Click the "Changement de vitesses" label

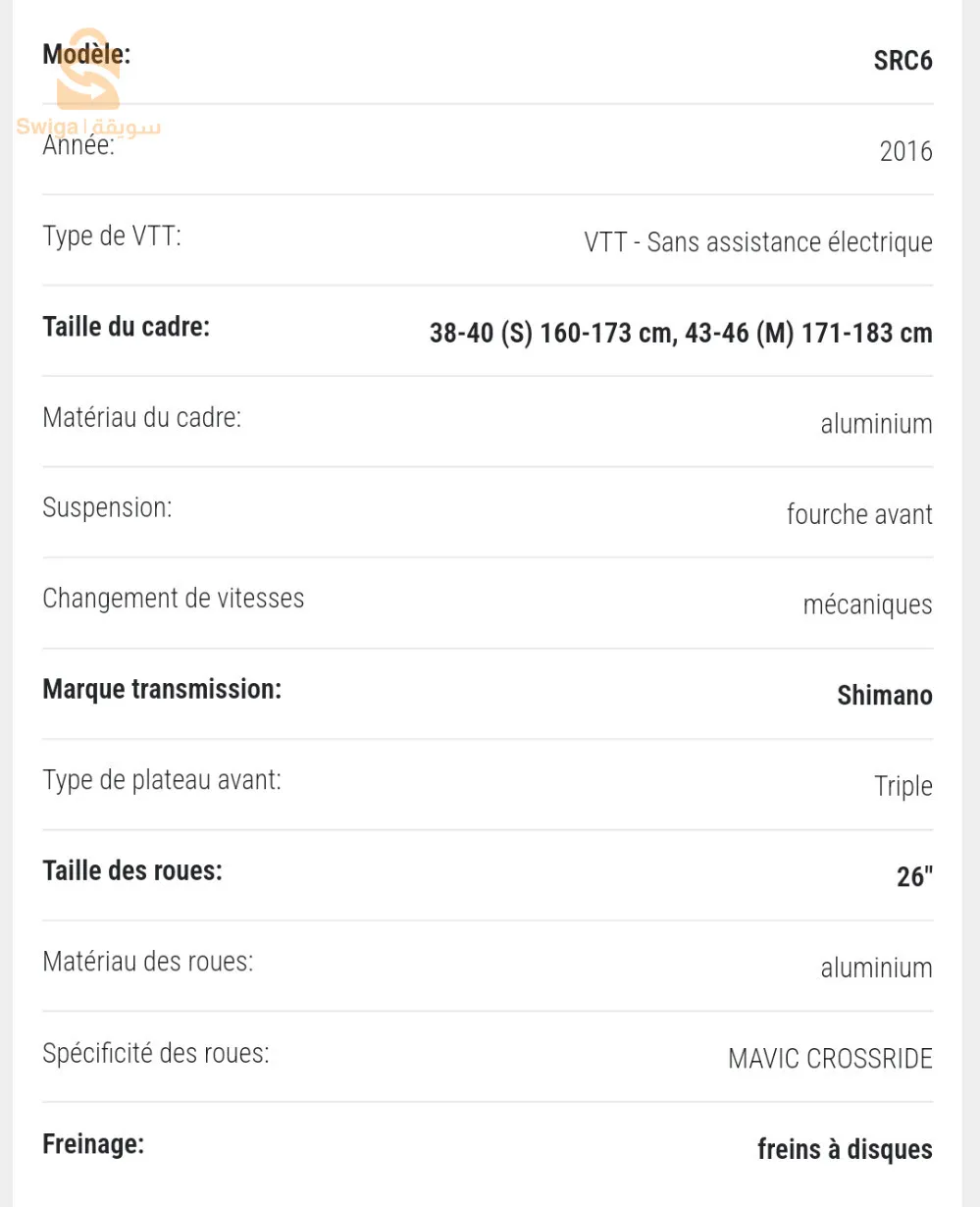click(x=173, y=599)
